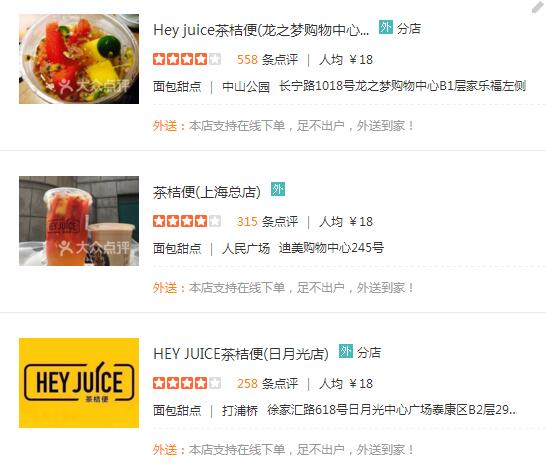Open the 茶桔便(上海总店) title link
The height and width of the screenshot is (472, 546).
point(207,192)
